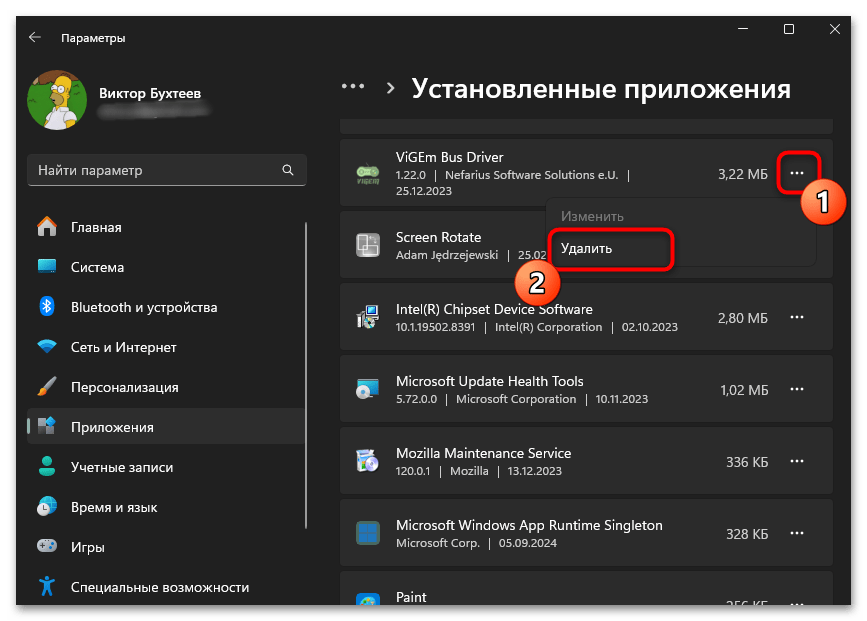Open options menu for Intel(R) Chipset Device Software
Image resolution: width=867 pixels, height=621 pixels.
coord(797,317)
